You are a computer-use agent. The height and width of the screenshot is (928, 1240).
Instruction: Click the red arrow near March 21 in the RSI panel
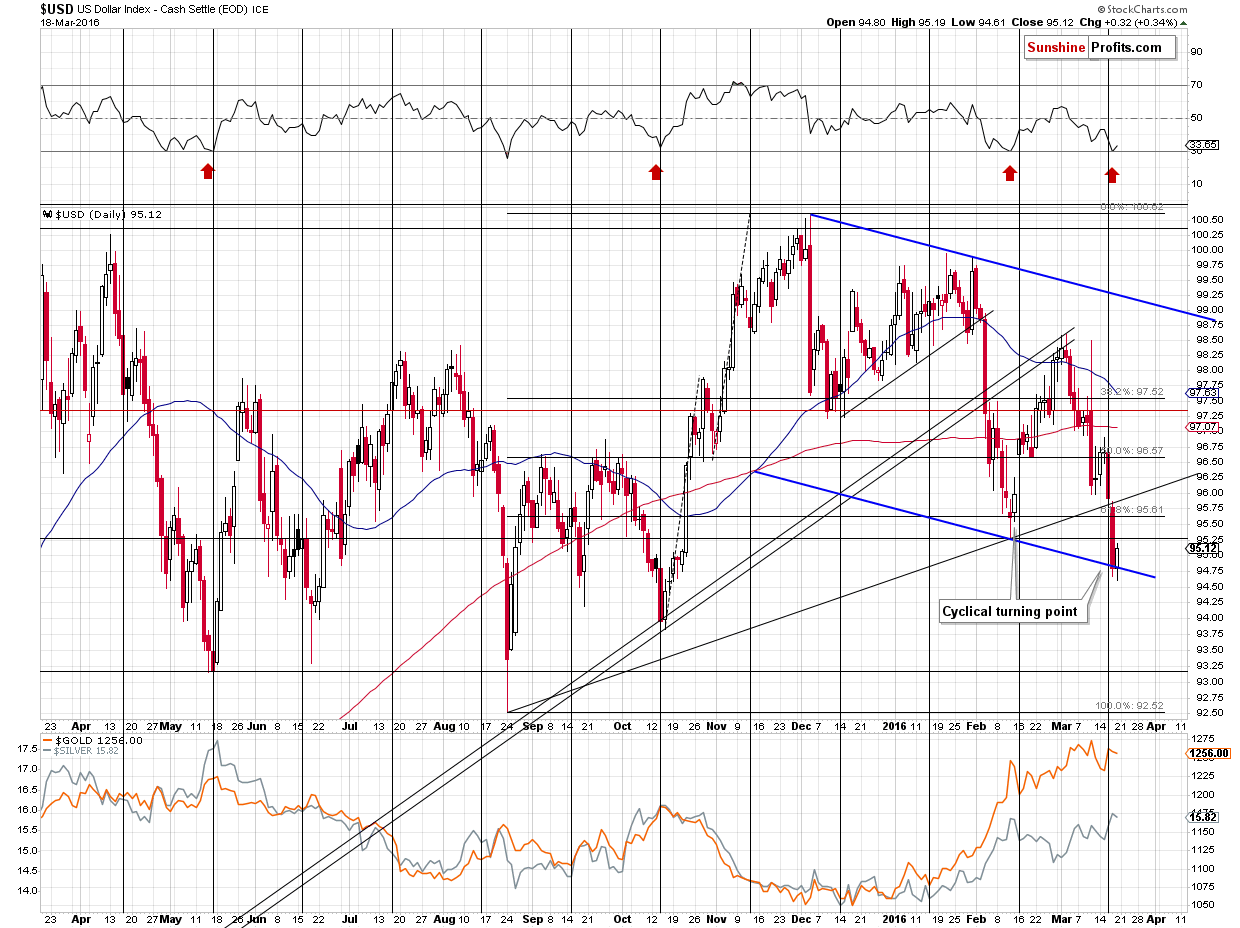pos(1112,175)
